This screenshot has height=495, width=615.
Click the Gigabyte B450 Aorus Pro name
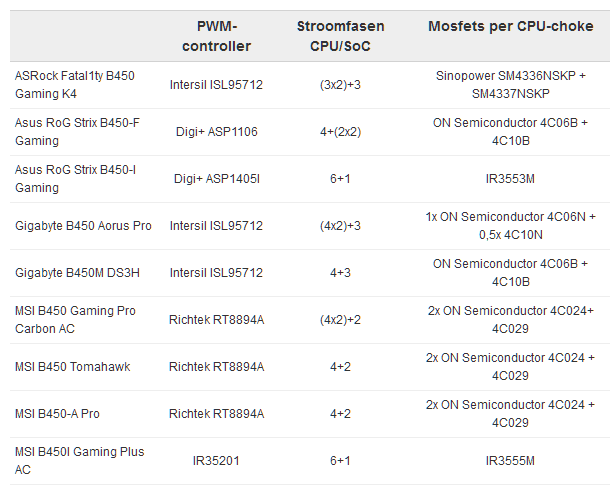(83, 226)
